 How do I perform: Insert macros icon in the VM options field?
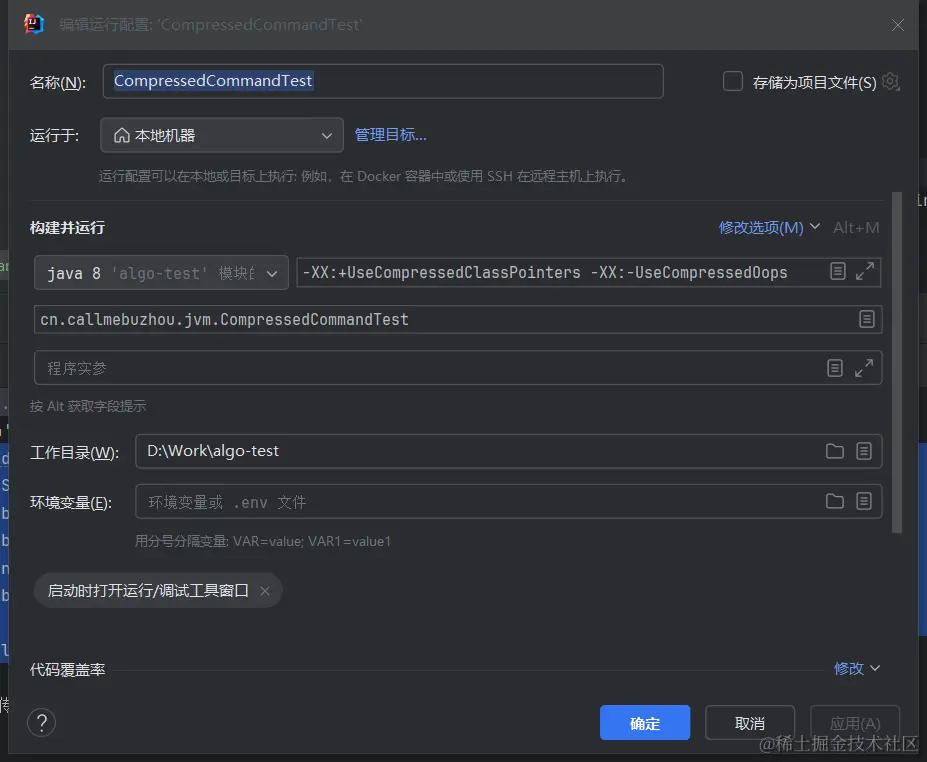[x=837, y=271]
